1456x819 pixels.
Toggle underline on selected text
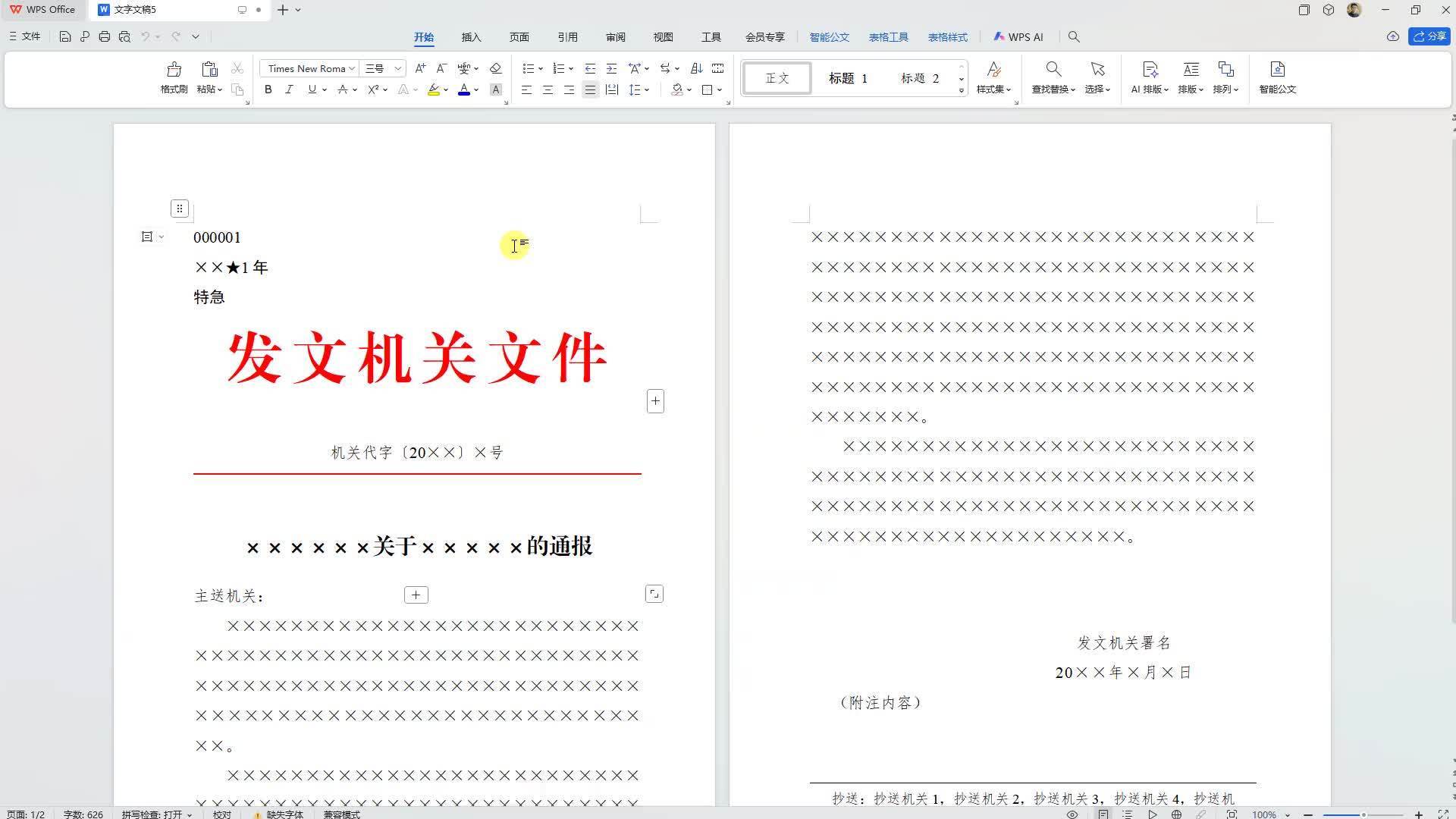(310, 89)
